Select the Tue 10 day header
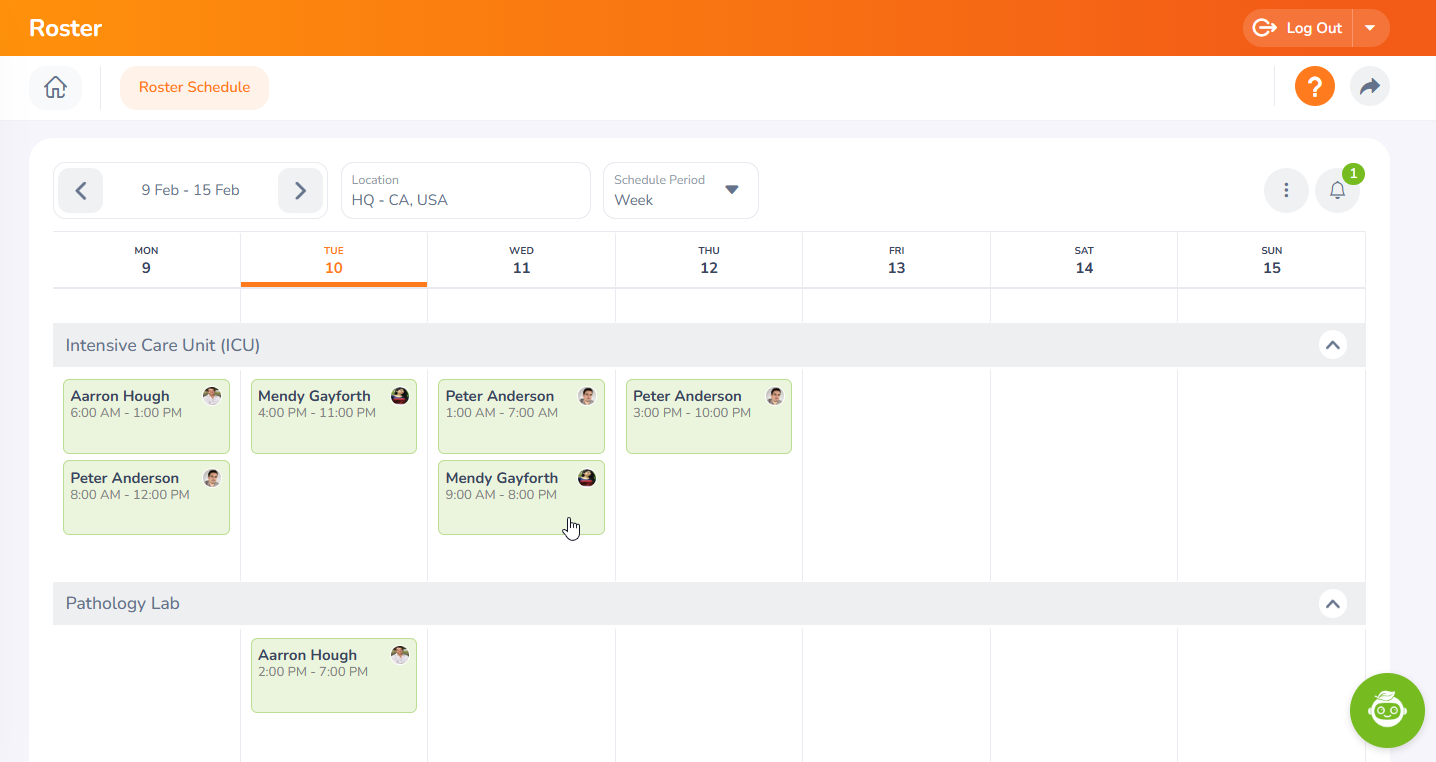The height and width of the screenshot is (762, 1436). tap(333, 260)
